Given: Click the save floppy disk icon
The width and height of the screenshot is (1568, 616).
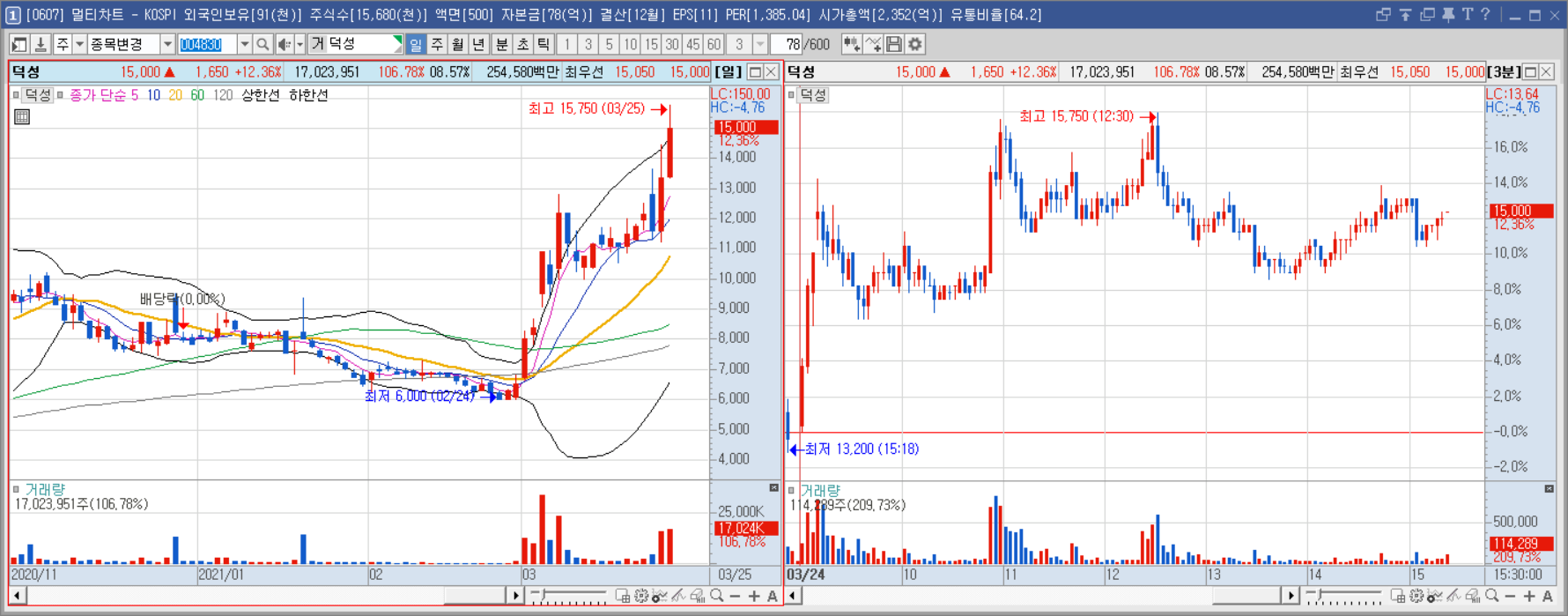Looking at the screenshot, I should pyautogui.click(x=894, y=44).
